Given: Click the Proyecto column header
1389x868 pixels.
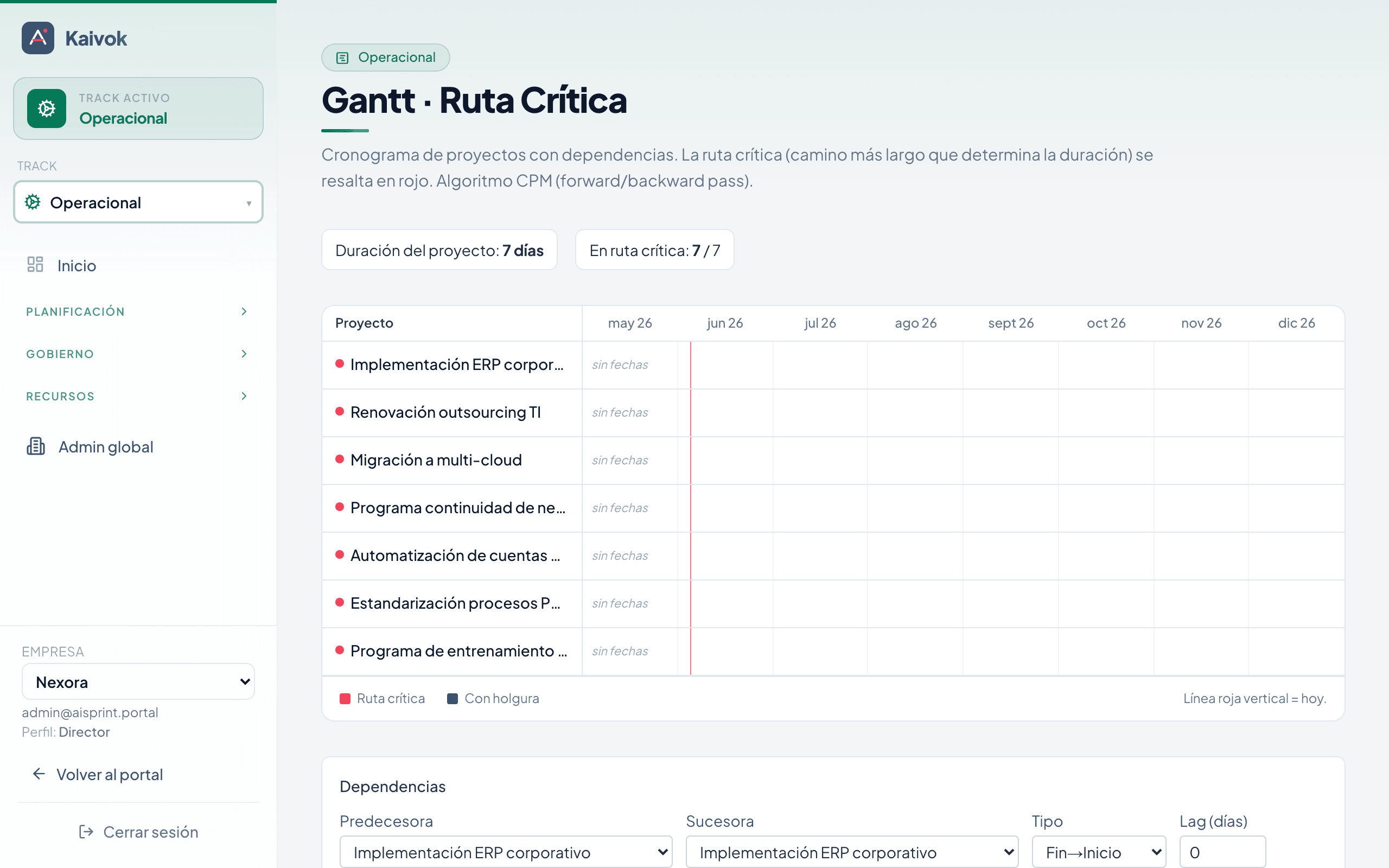Looking at the screenshot, I should (x=364, y=323).
